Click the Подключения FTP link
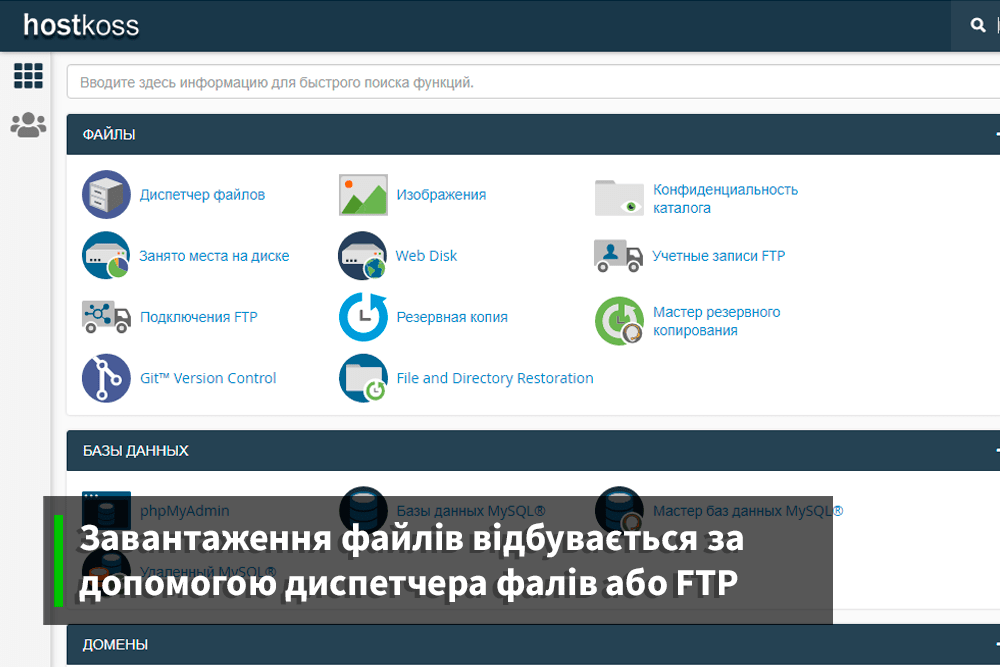Viewport: 1000px width, 667px height. [198, 317]
